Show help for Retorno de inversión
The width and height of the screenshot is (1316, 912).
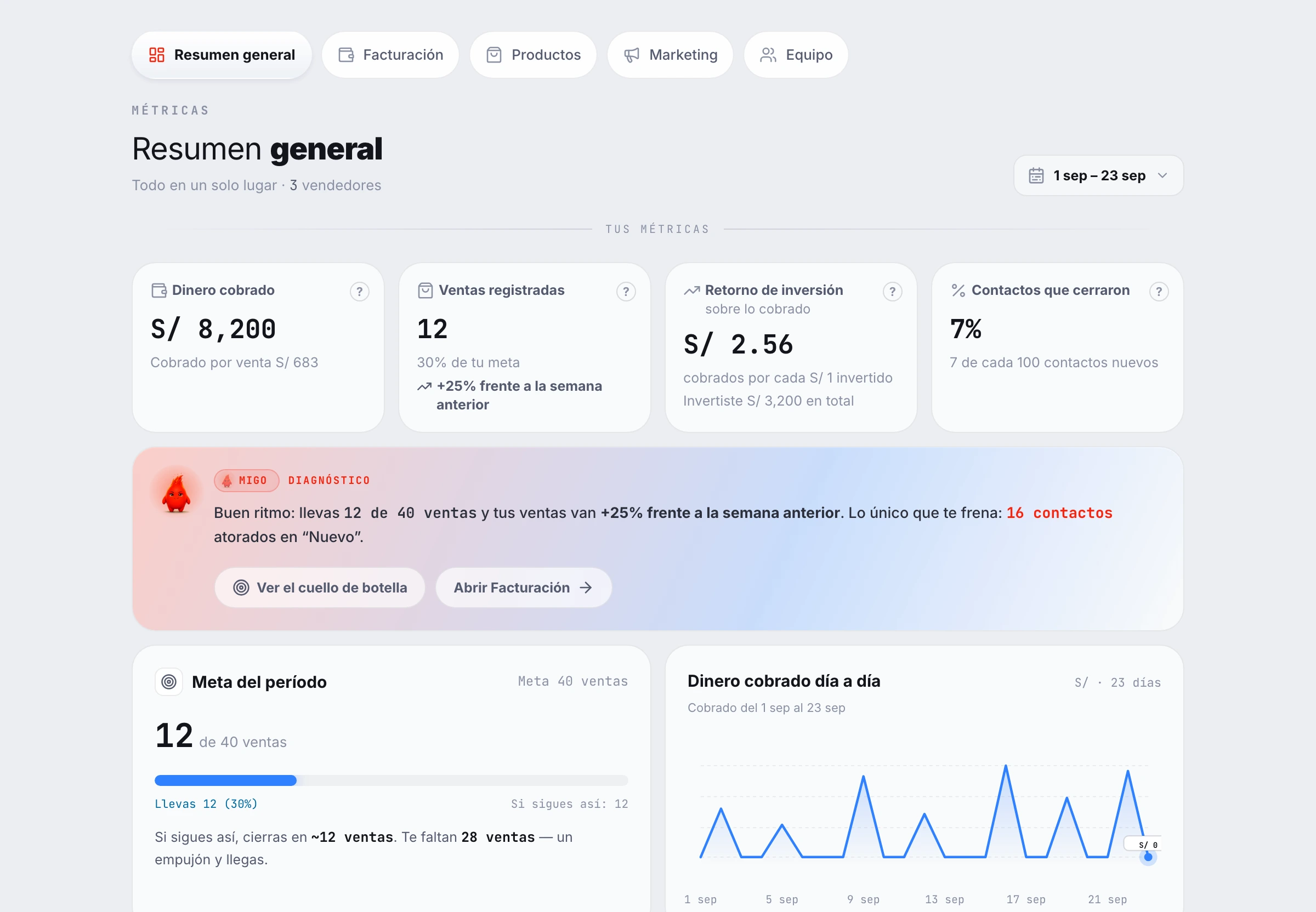click(892, 292)
